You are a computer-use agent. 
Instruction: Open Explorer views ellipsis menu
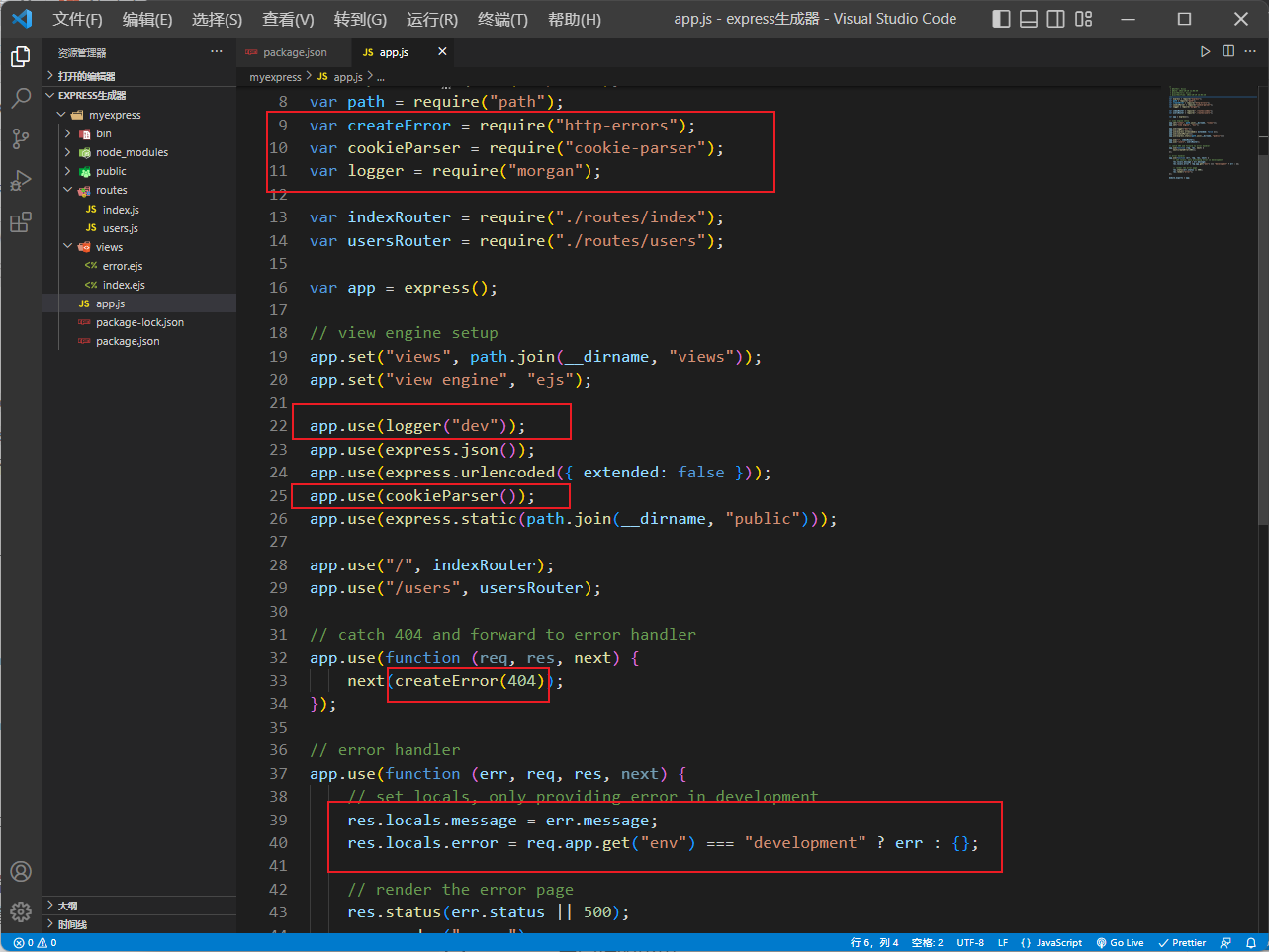pos(217,52)
